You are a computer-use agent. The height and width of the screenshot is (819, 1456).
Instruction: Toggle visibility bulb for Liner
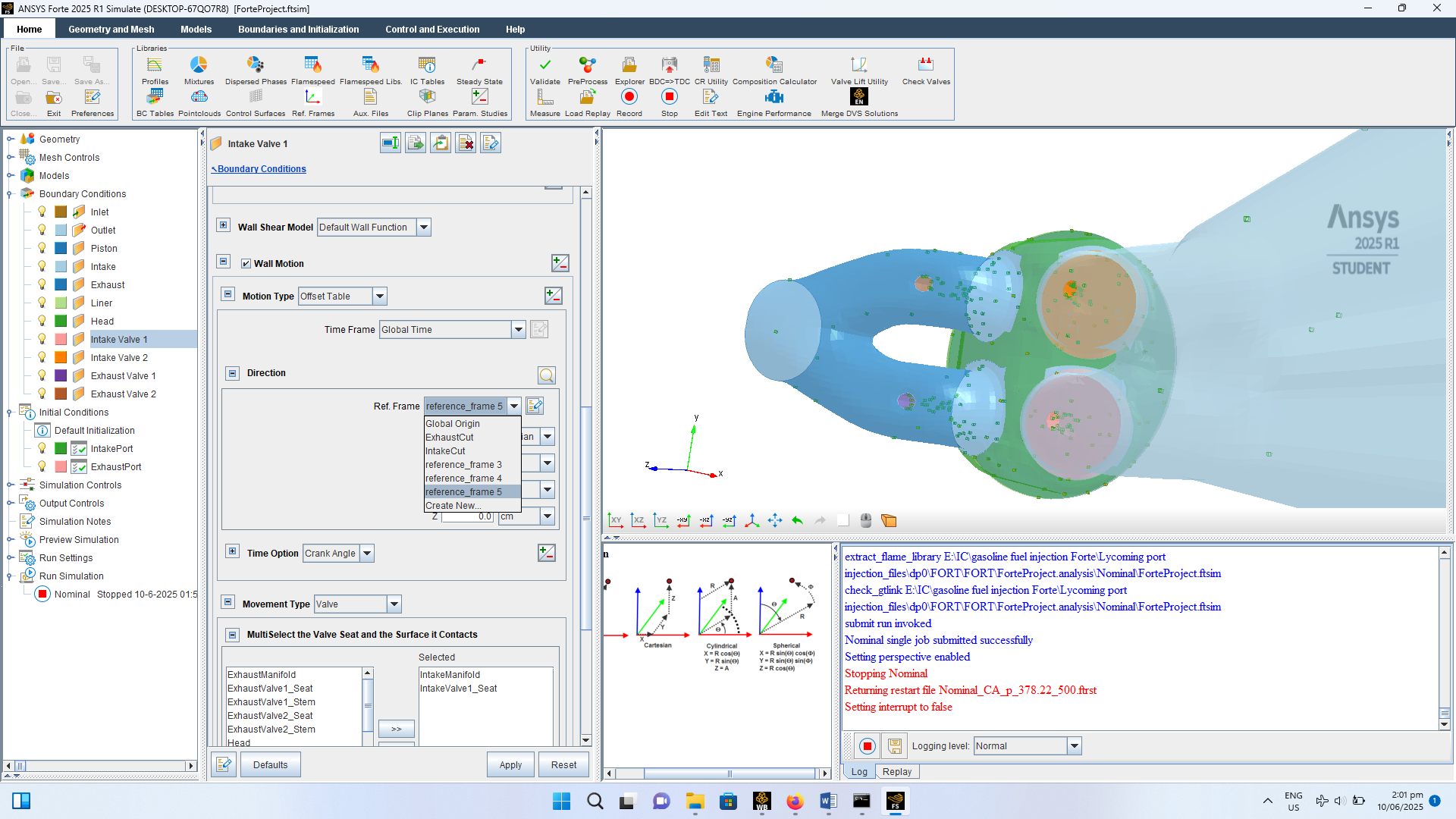(x=42, y=303)
